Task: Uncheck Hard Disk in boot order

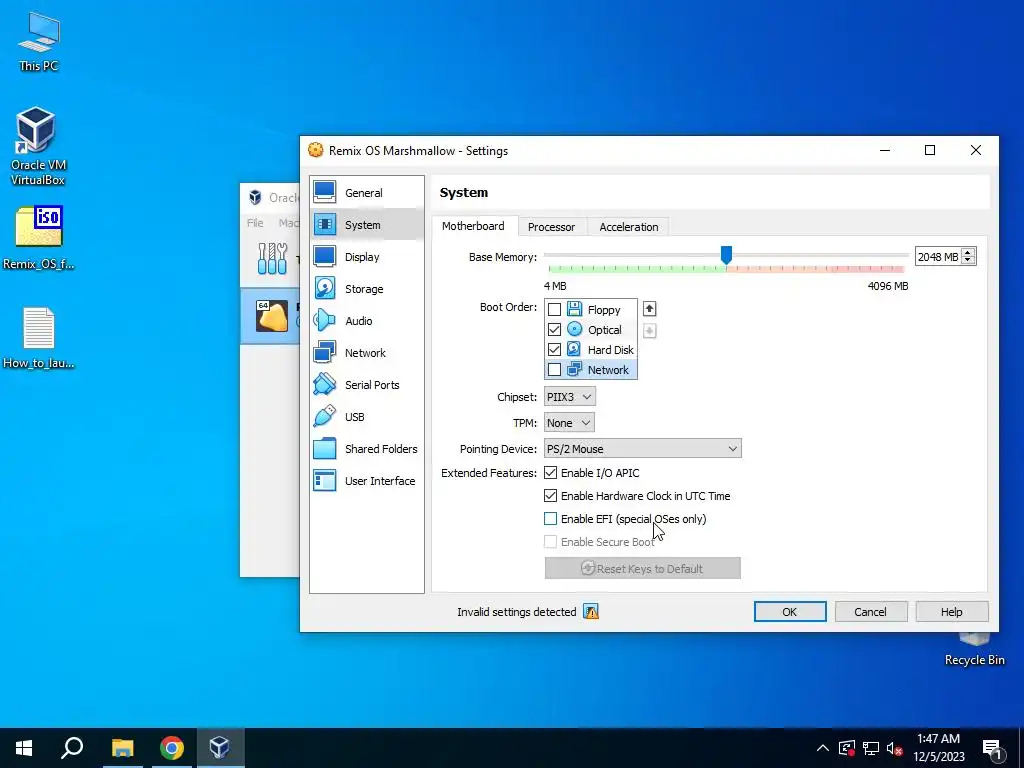Action: [554, 349]
